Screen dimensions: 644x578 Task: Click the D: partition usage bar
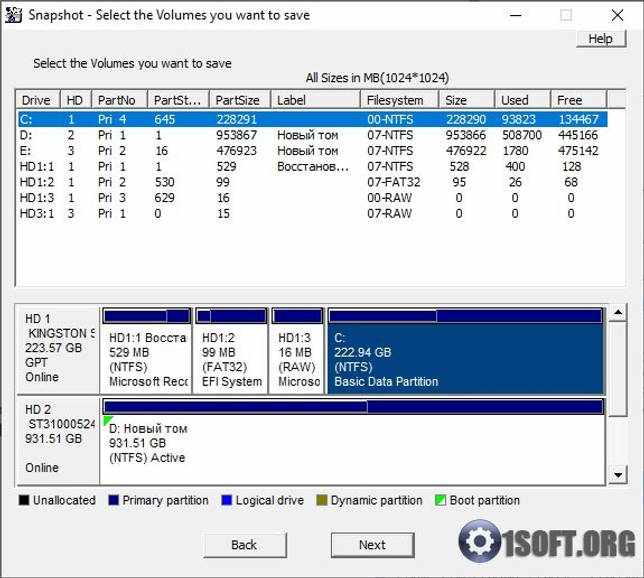pos(353,407)
